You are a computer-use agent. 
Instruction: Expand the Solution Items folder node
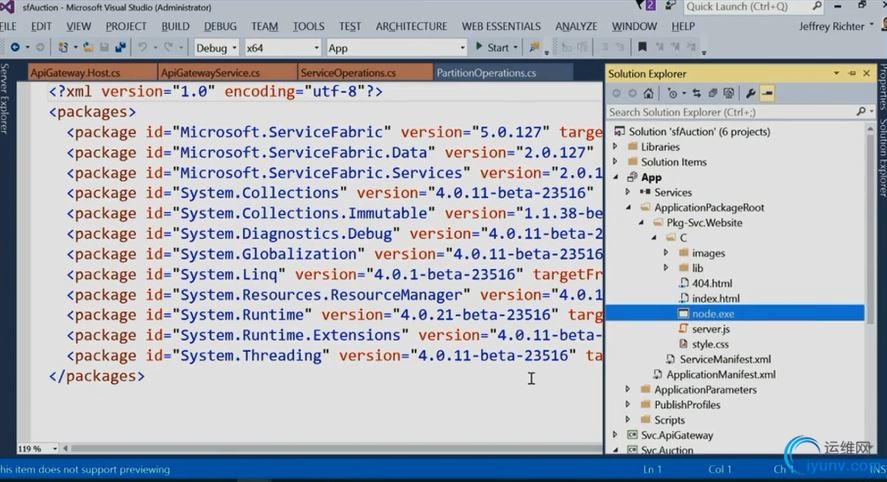(x=615, y=162)
